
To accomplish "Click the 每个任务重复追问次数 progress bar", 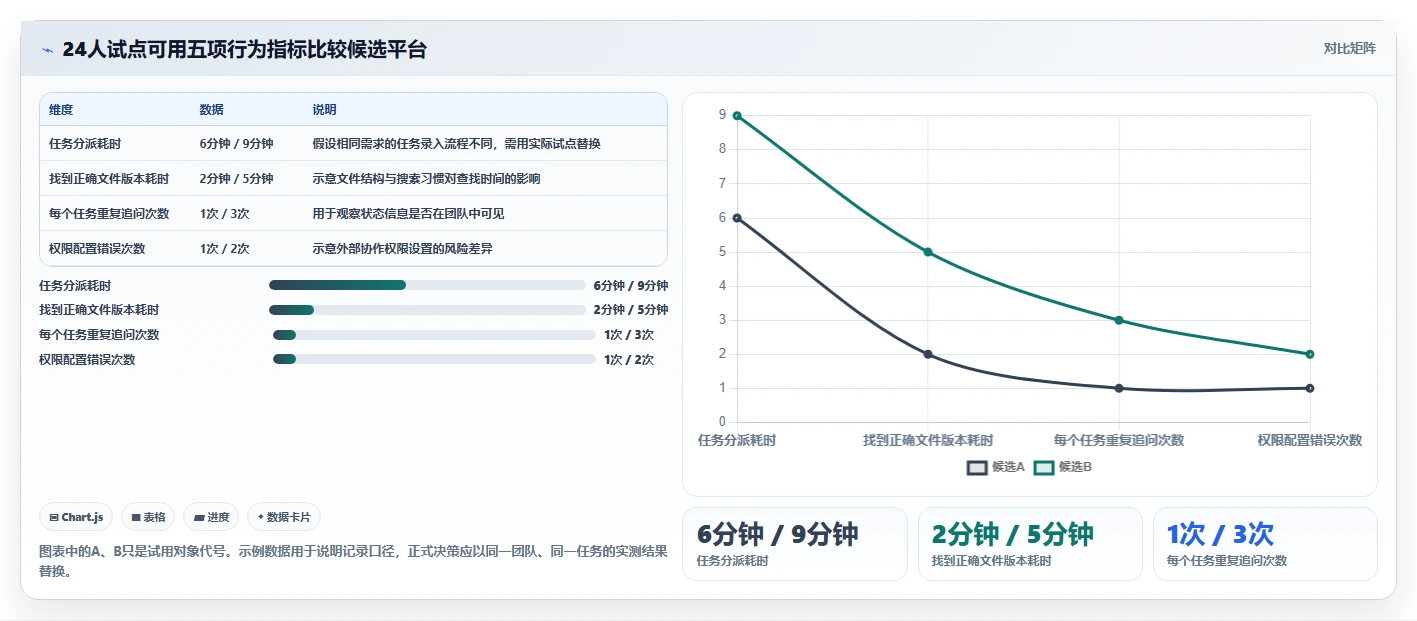I will (434, 335).
